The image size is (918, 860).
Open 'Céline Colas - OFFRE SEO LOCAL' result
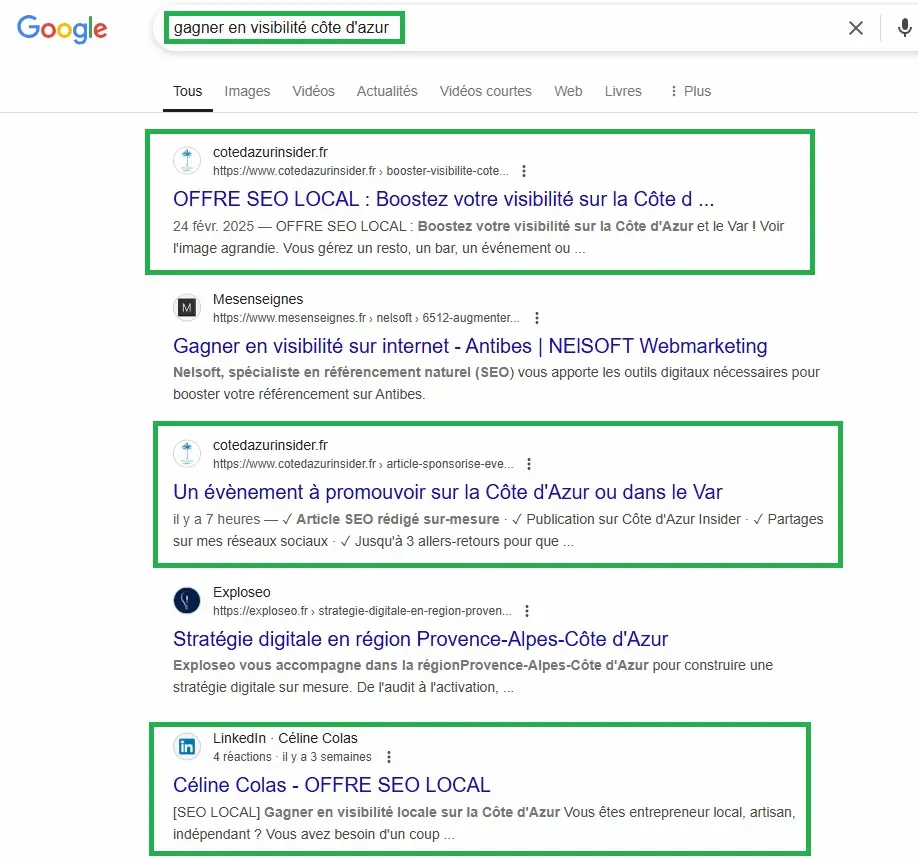[331, 785]
